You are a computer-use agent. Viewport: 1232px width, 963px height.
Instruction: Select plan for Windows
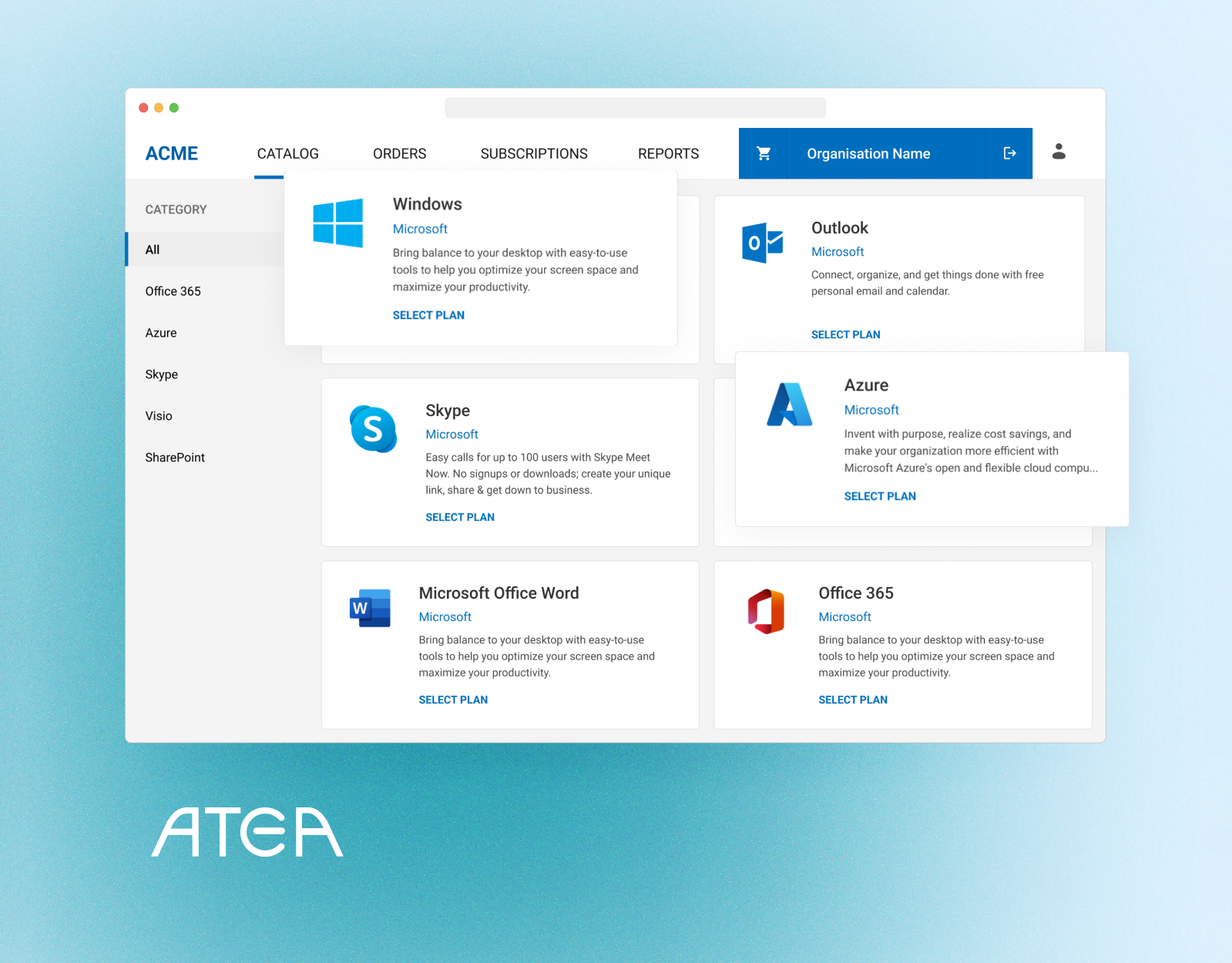point(428,315)
